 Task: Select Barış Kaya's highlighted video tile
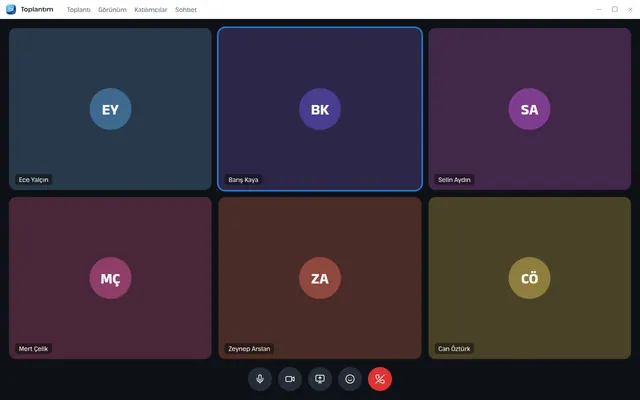click(320, 109)
